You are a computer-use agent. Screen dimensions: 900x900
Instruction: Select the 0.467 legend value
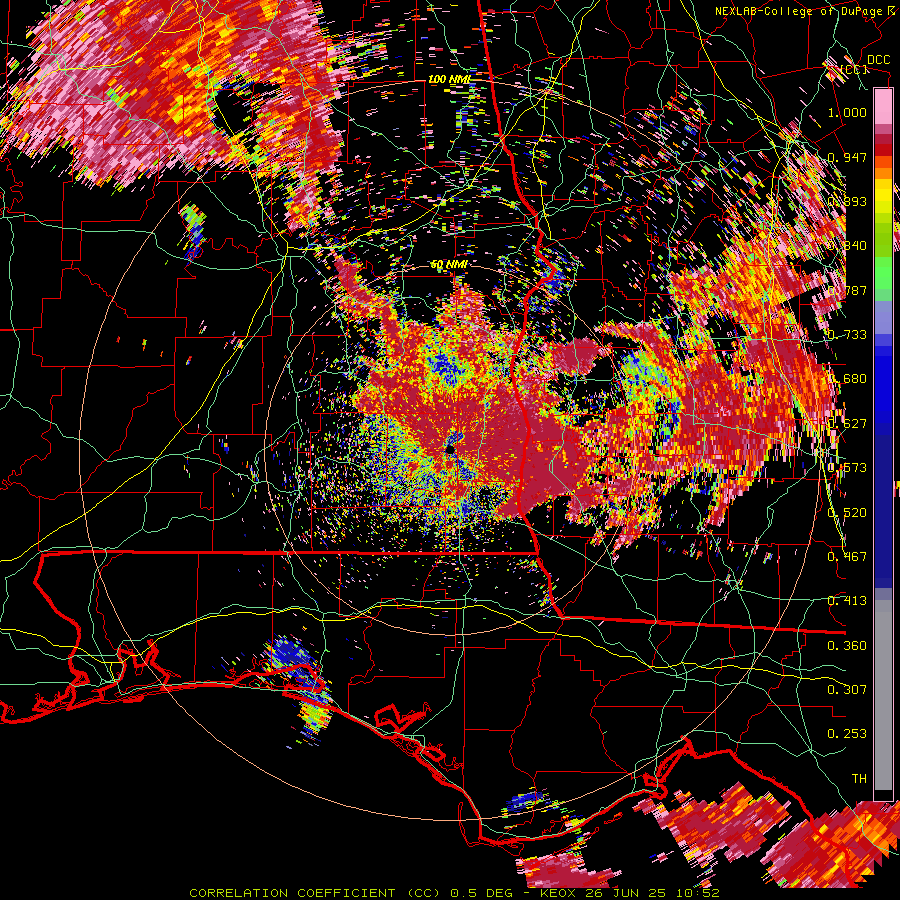[847, 556]
